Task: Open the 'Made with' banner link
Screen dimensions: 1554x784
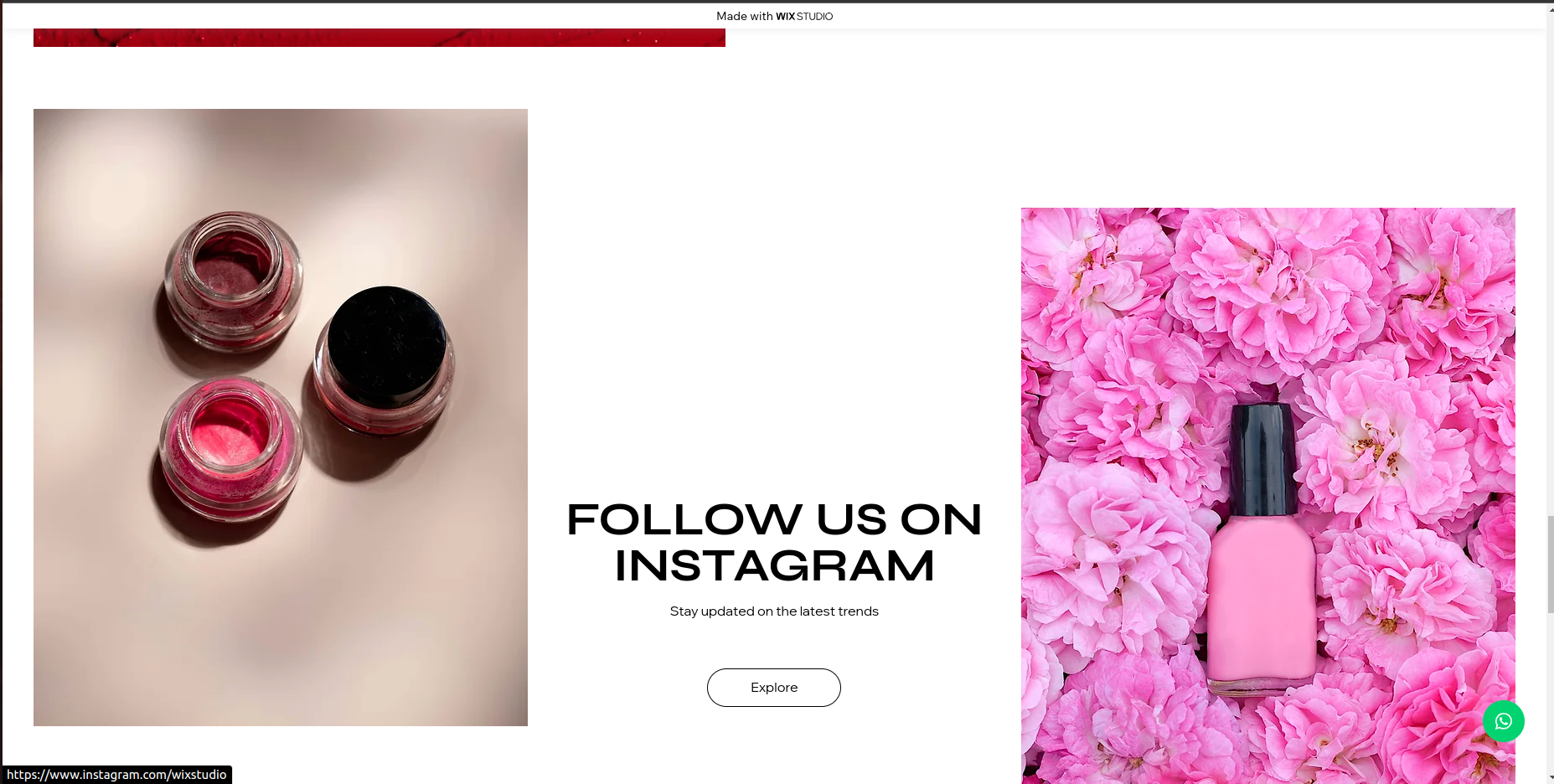Action: [774, 16]
